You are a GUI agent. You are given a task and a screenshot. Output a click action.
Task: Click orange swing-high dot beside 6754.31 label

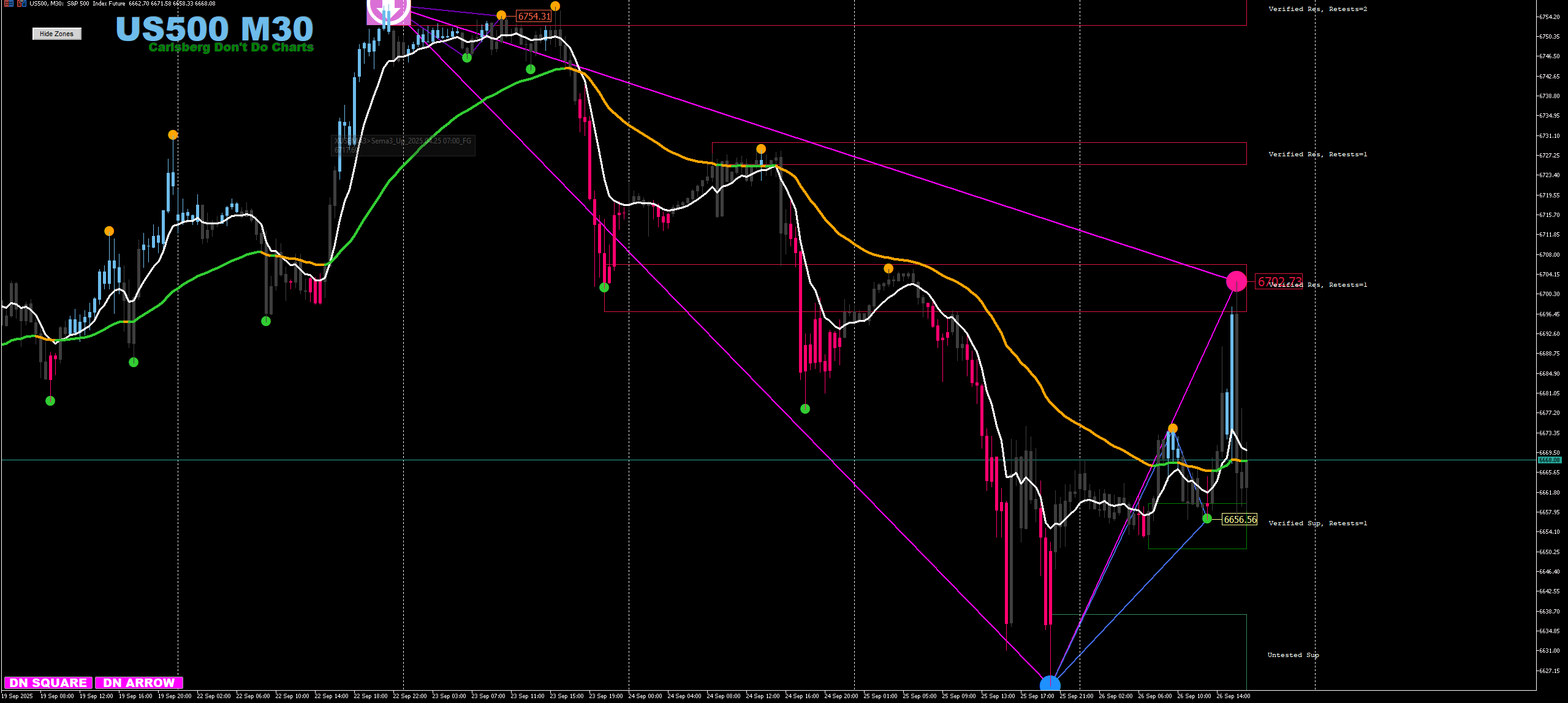point(501,15)
